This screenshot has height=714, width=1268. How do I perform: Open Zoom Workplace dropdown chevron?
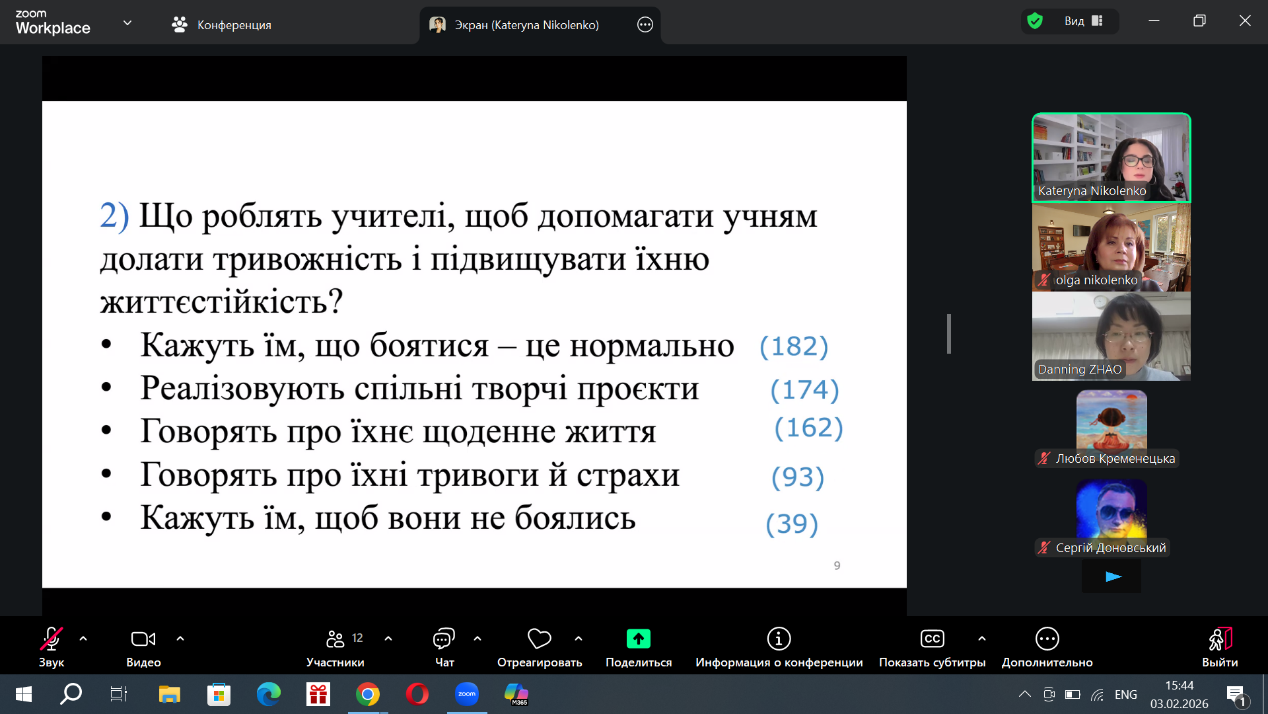[127, 23]
